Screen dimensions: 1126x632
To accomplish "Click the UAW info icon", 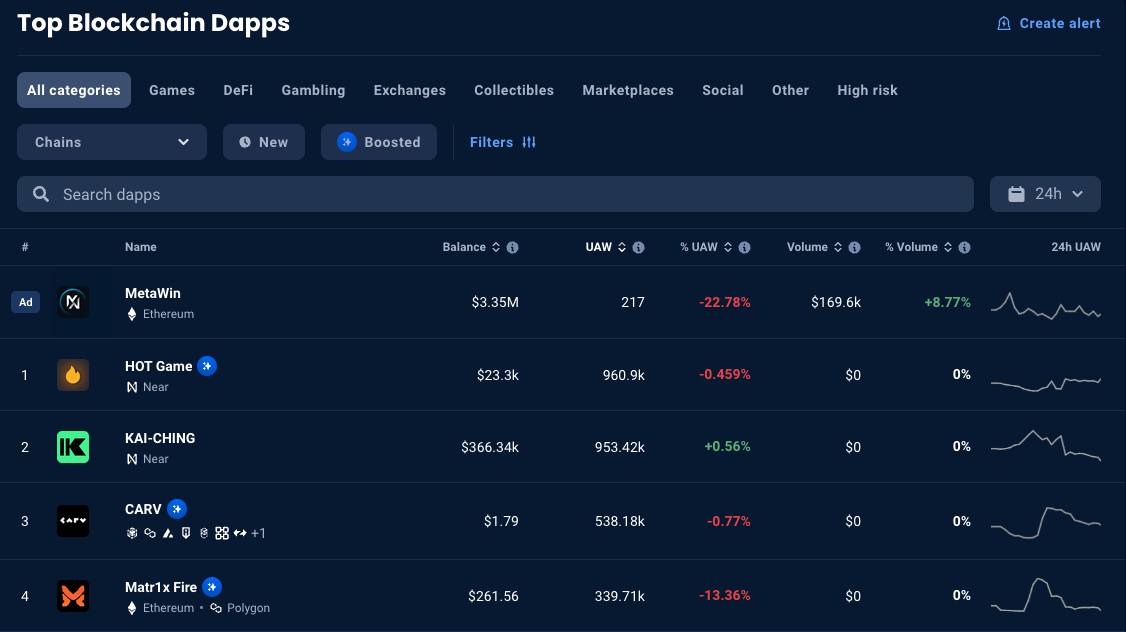I will 638,247.
